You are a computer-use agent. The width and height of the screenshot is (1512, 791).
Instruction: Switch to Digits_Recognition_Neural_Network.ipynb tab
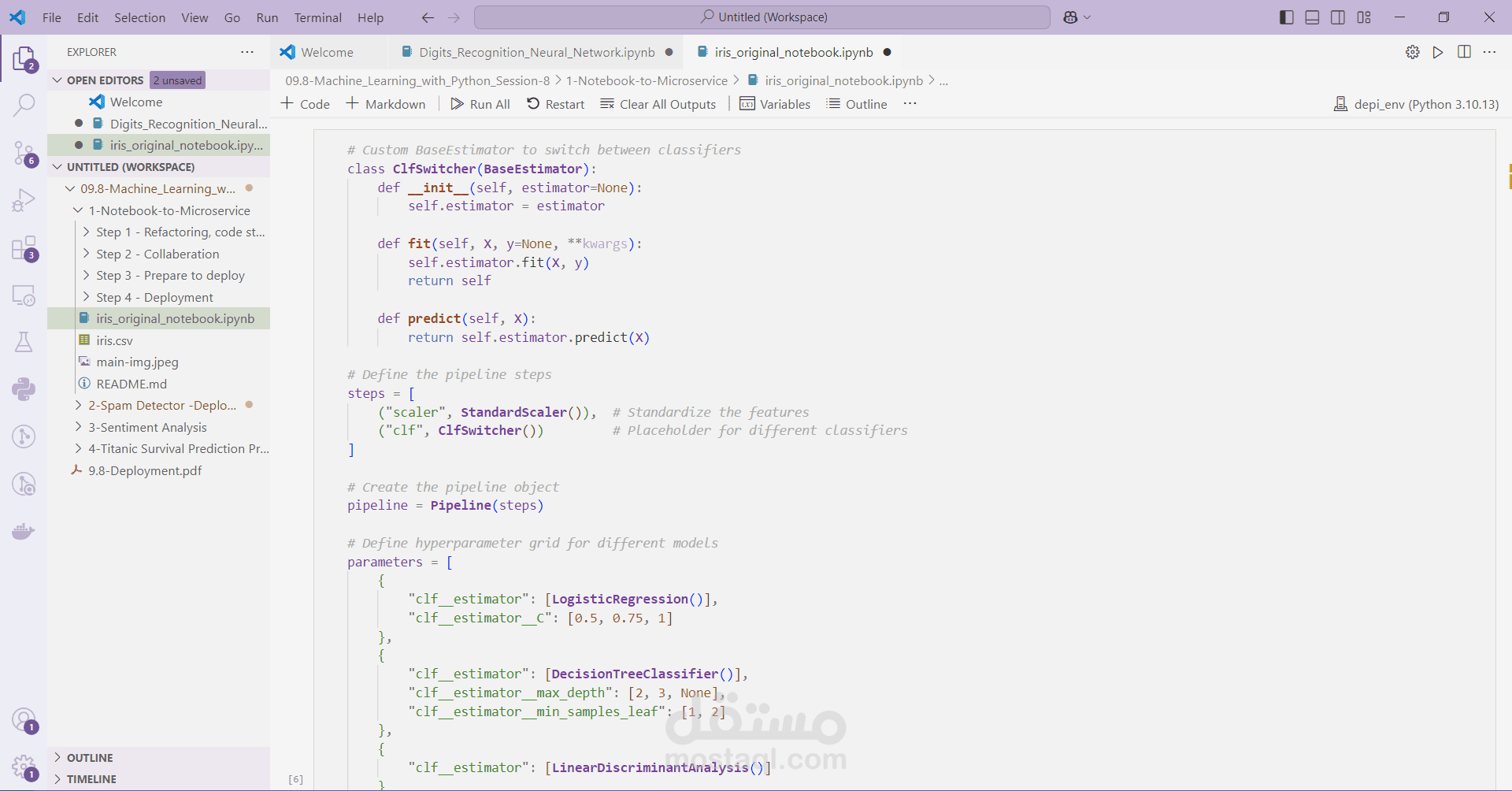[x=537, y=52]
